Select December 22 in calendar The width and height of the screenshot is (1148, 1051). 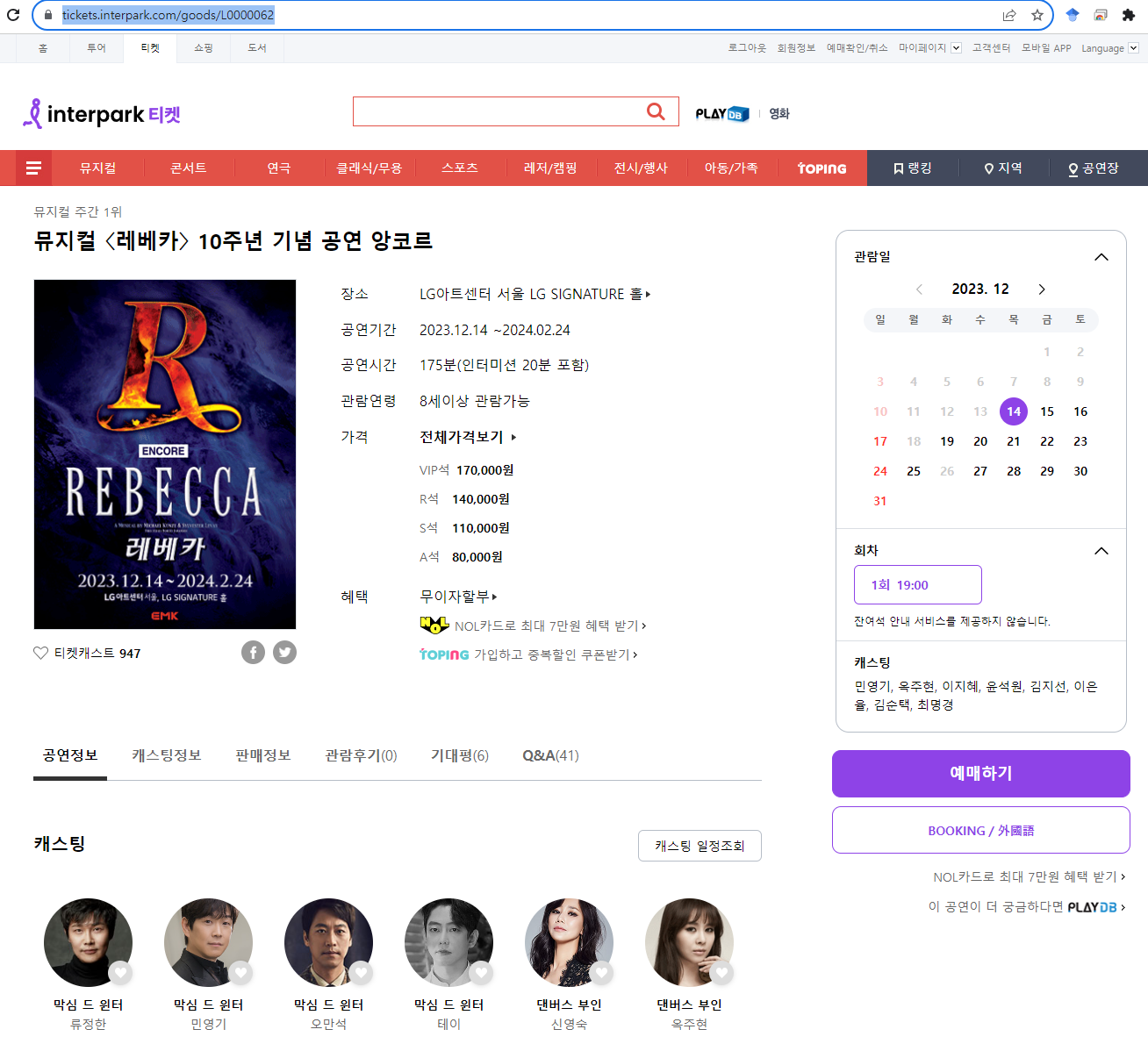[1047, 441]
